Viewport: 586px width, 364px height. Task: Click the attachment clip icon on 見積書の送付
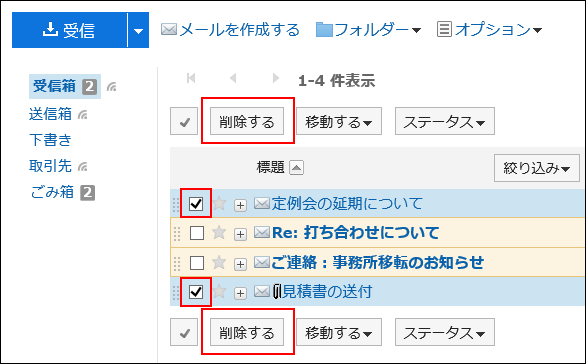[x=277, y=291]
